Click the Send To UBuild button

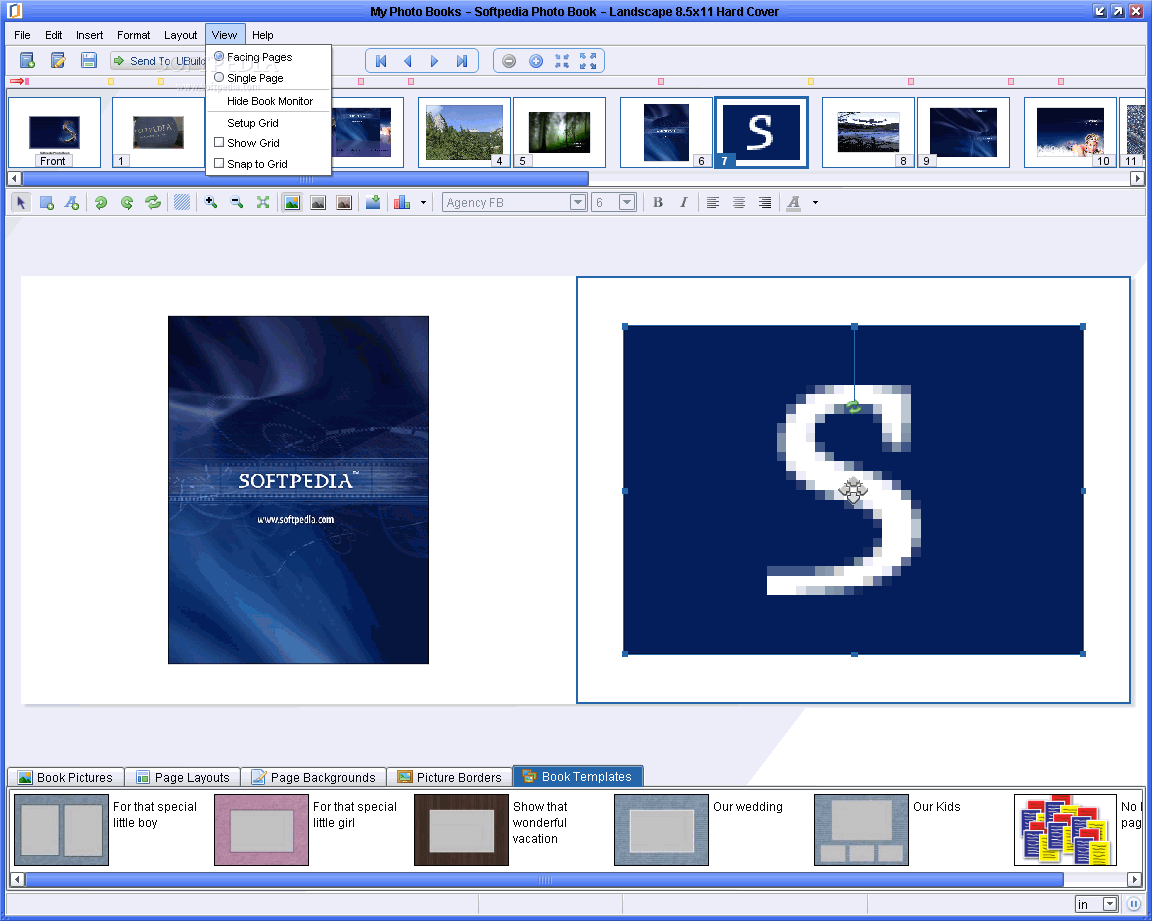159,61
